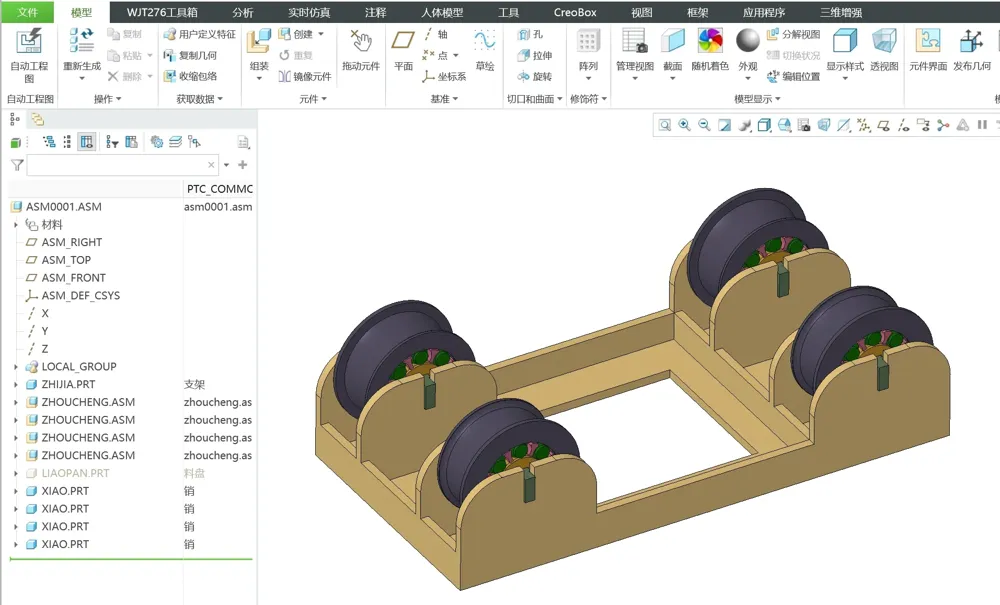Clear the tree search with X
This screenshot has width=1000, height=605.
211,165
